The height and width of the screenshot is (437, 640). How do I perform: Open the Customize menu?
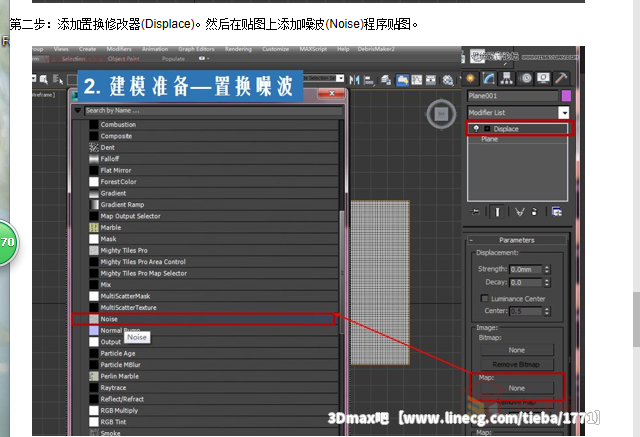(x=275, y=49)
